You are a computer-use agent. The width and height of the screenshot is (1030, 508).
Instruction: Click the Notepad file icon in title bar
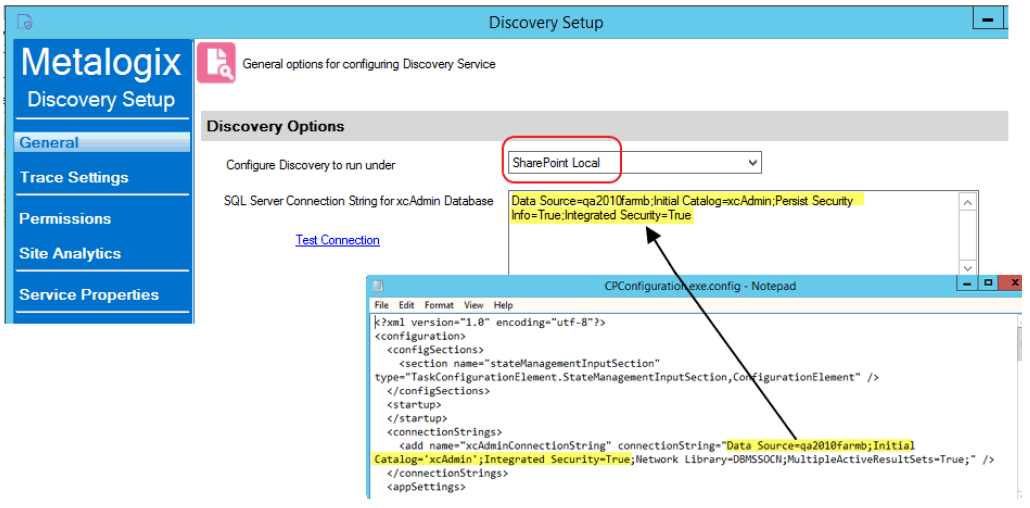tap(378, 286)
